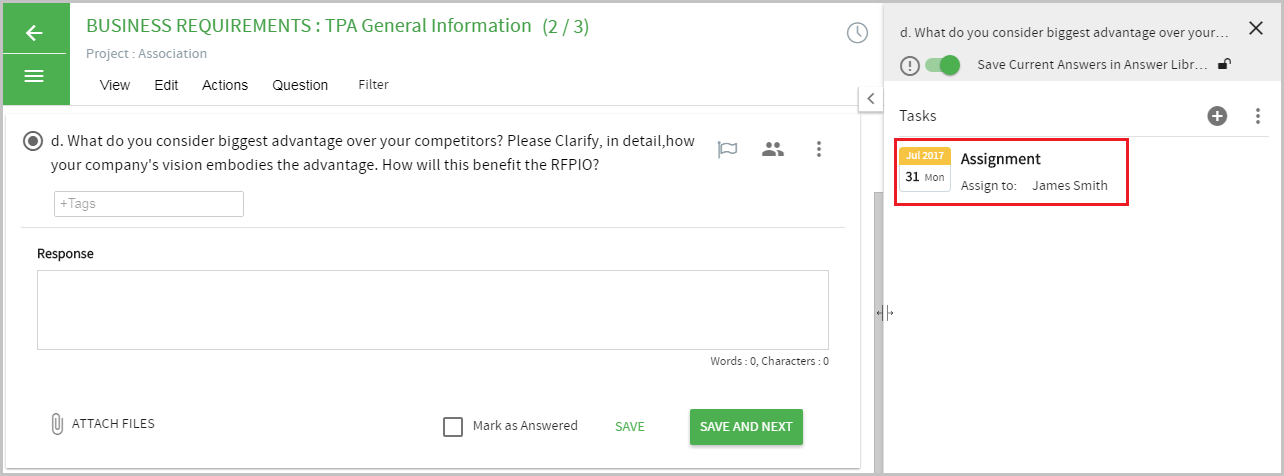Click the SAVE AND NEXT button

[746, 427]
